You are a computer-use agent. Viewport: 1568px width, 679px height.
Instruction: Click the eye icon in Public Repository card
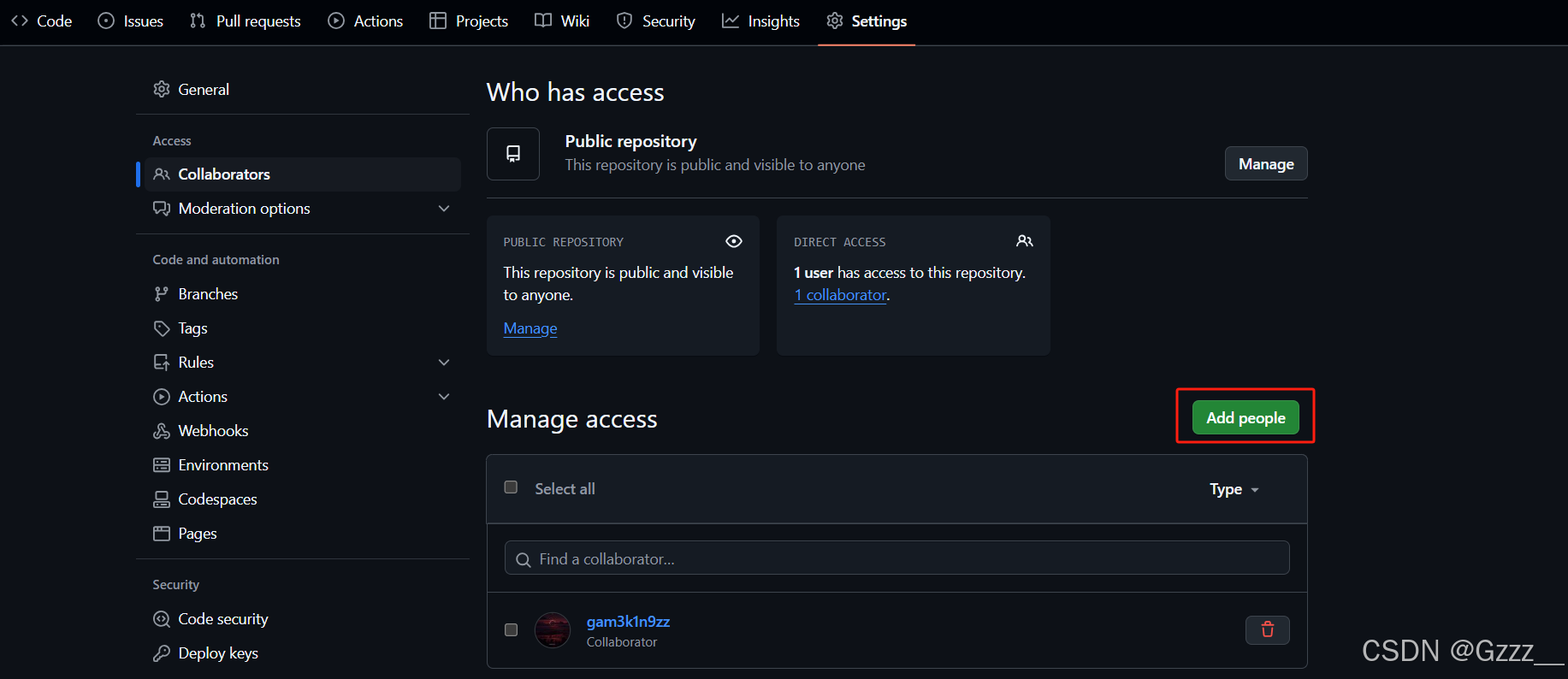733,241
